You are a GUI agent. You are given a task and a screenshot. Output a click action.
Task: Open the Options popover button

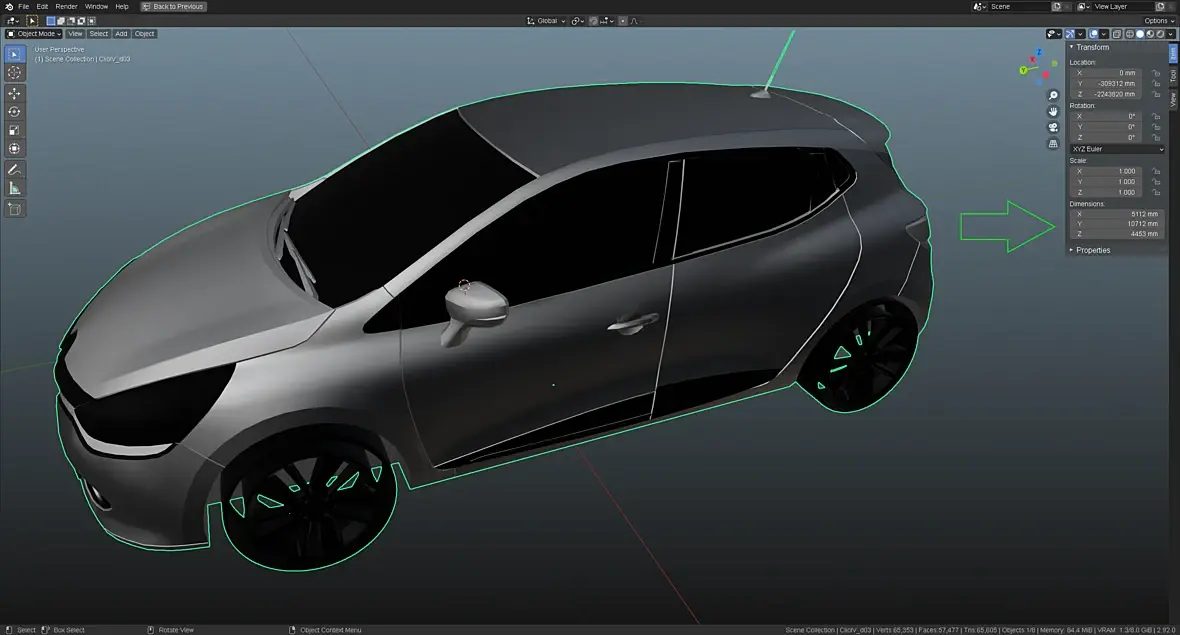pos(1158,21)
